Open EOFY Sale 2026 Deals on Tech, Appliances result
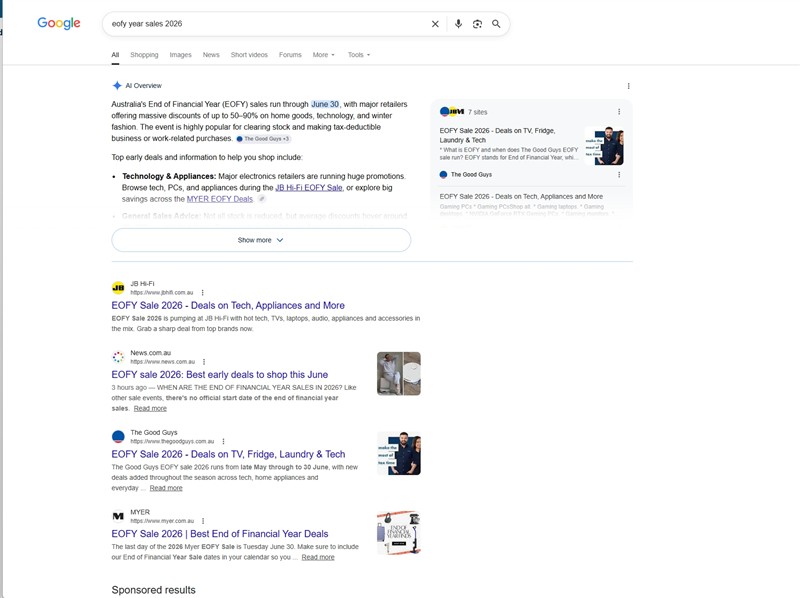The image size is (800, 598). [x=228, y=305]
